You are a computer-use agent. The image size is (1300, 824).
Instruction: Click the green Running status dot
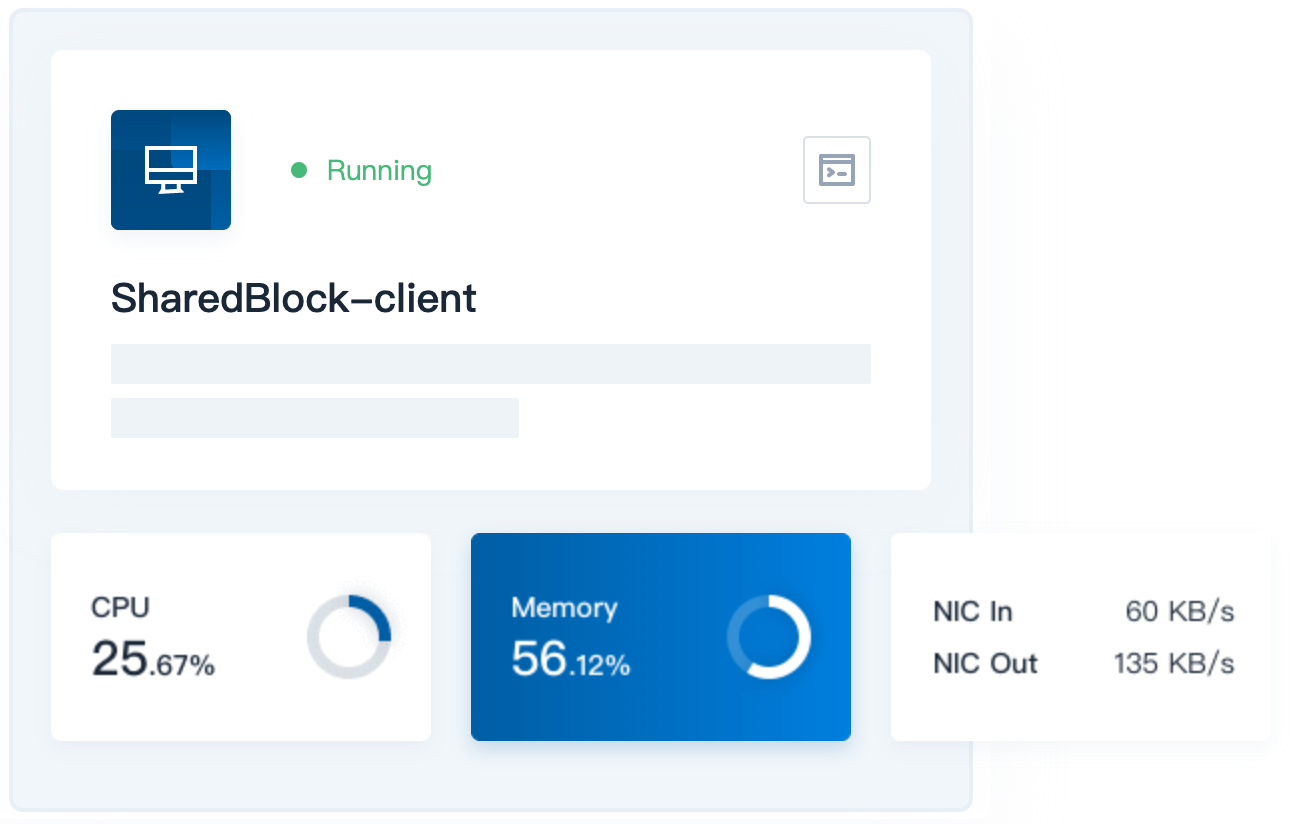pyautogui.click(x=298, y=170)
